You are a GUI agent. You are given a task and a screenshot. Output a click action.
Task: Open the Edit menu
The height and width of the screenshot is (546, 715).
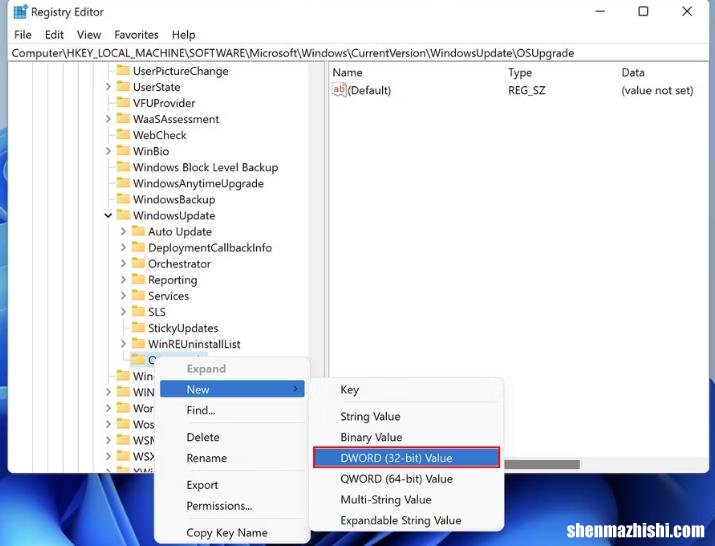(54, 34)
